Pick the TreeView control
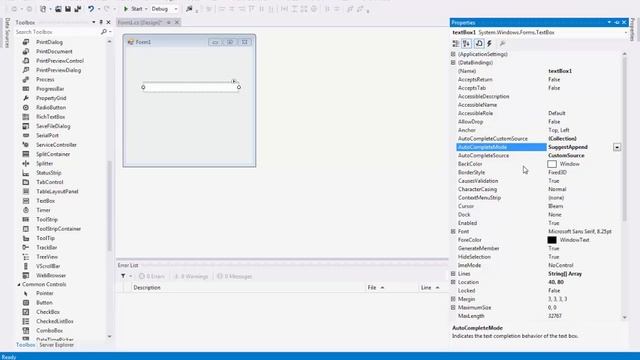The image size is (640, 360). (x=47, y=257)
